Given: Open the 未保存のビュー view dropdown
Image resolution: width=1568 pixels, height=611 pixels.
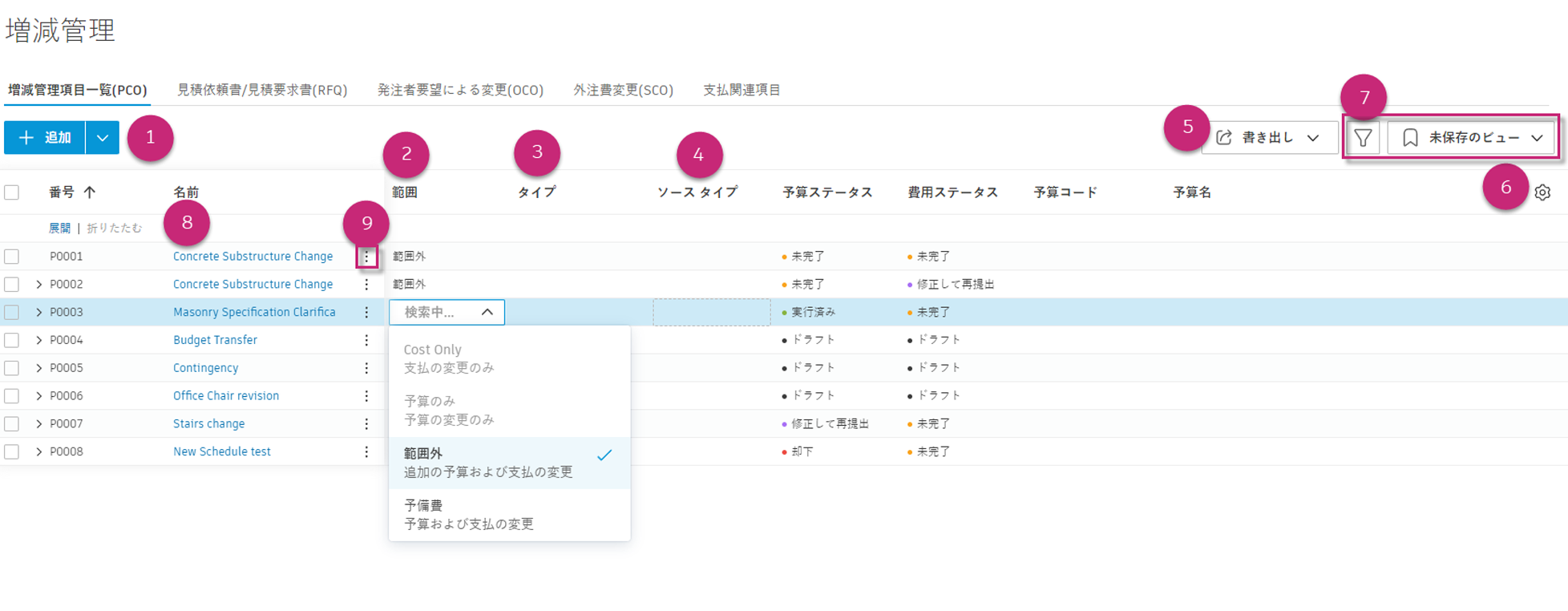Looking at the screenshot, I should [1473, 138].
